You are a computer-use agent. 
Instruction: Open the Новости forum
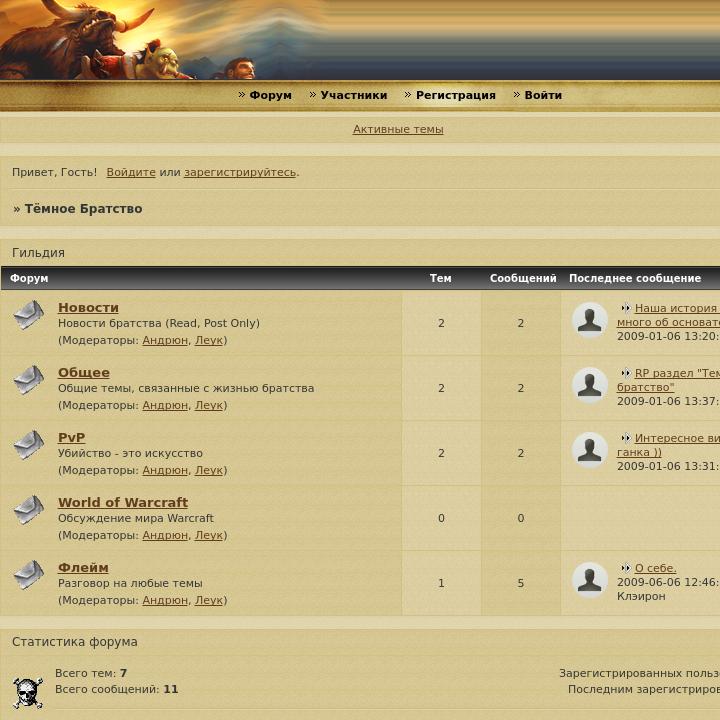pos(88,308)
